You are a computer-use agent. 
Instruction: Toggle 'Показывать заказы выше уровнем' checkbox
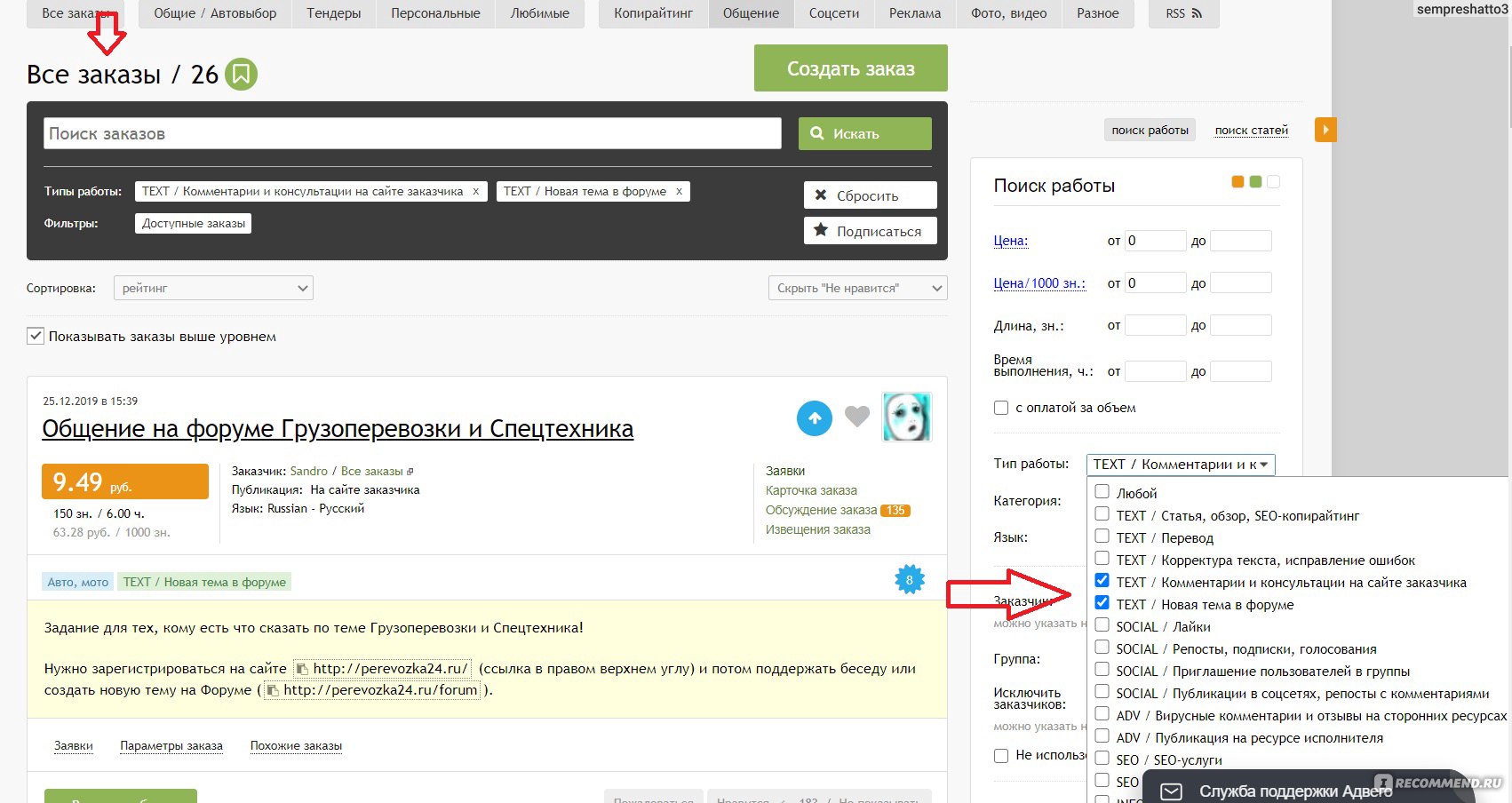[36, 336]
